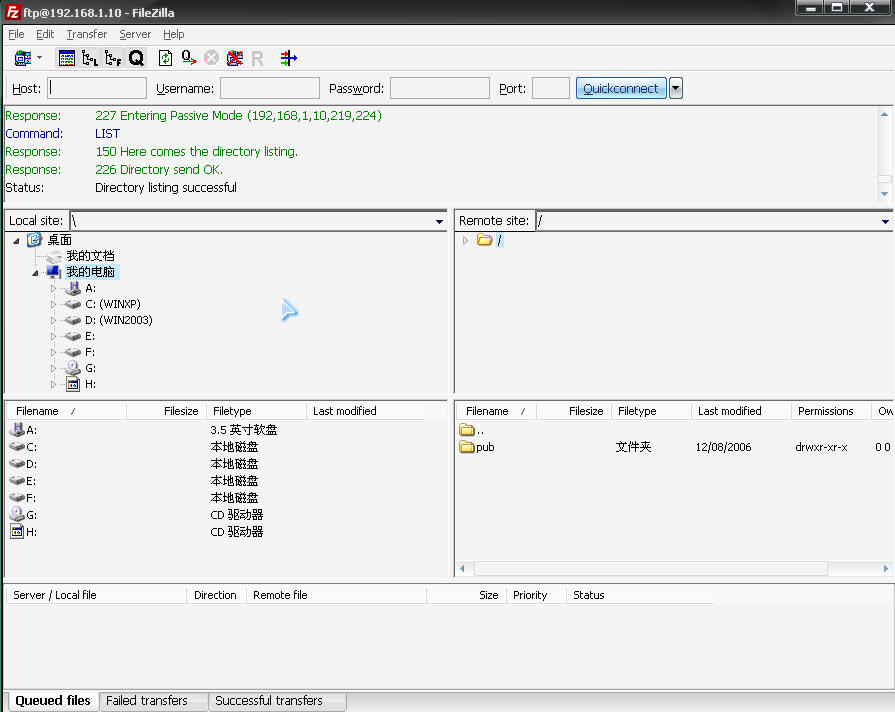Open the Local site path dropdown
Screen dimensions: 895x712
click(439, 222)
